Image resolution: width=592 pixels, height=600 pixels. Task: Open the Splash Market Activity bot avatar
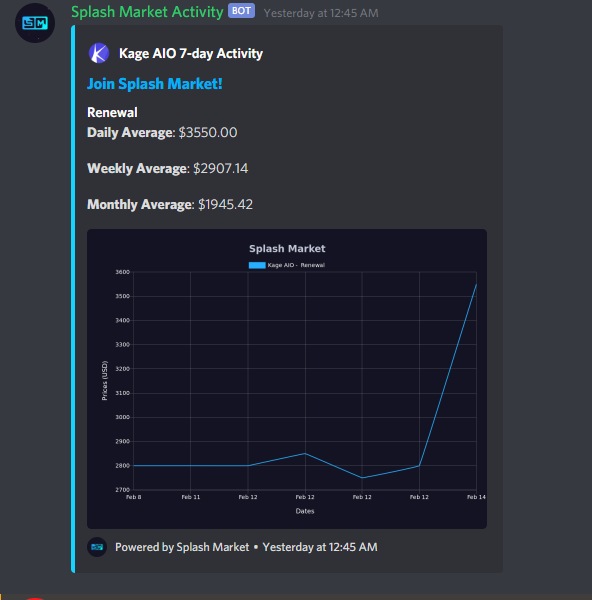click(35, 23)
